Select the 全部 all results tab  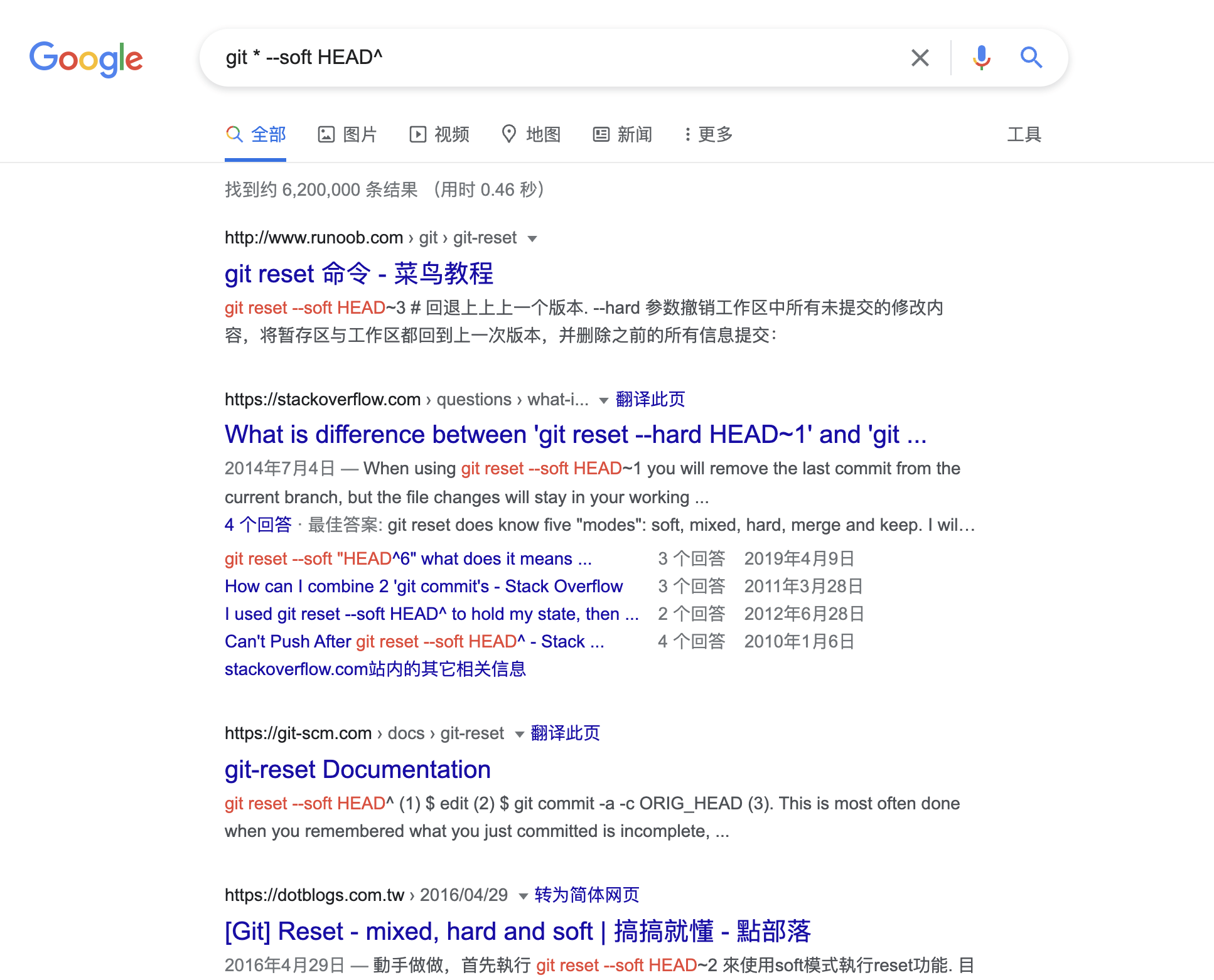coord(256,134)
